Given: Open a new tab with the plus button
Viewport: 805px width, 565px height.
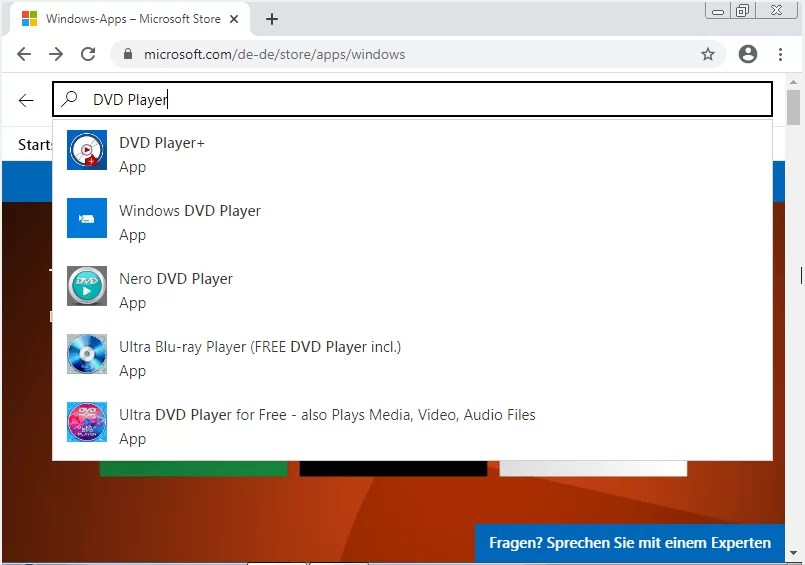Looking at the screenshot, I should (272, 20).
